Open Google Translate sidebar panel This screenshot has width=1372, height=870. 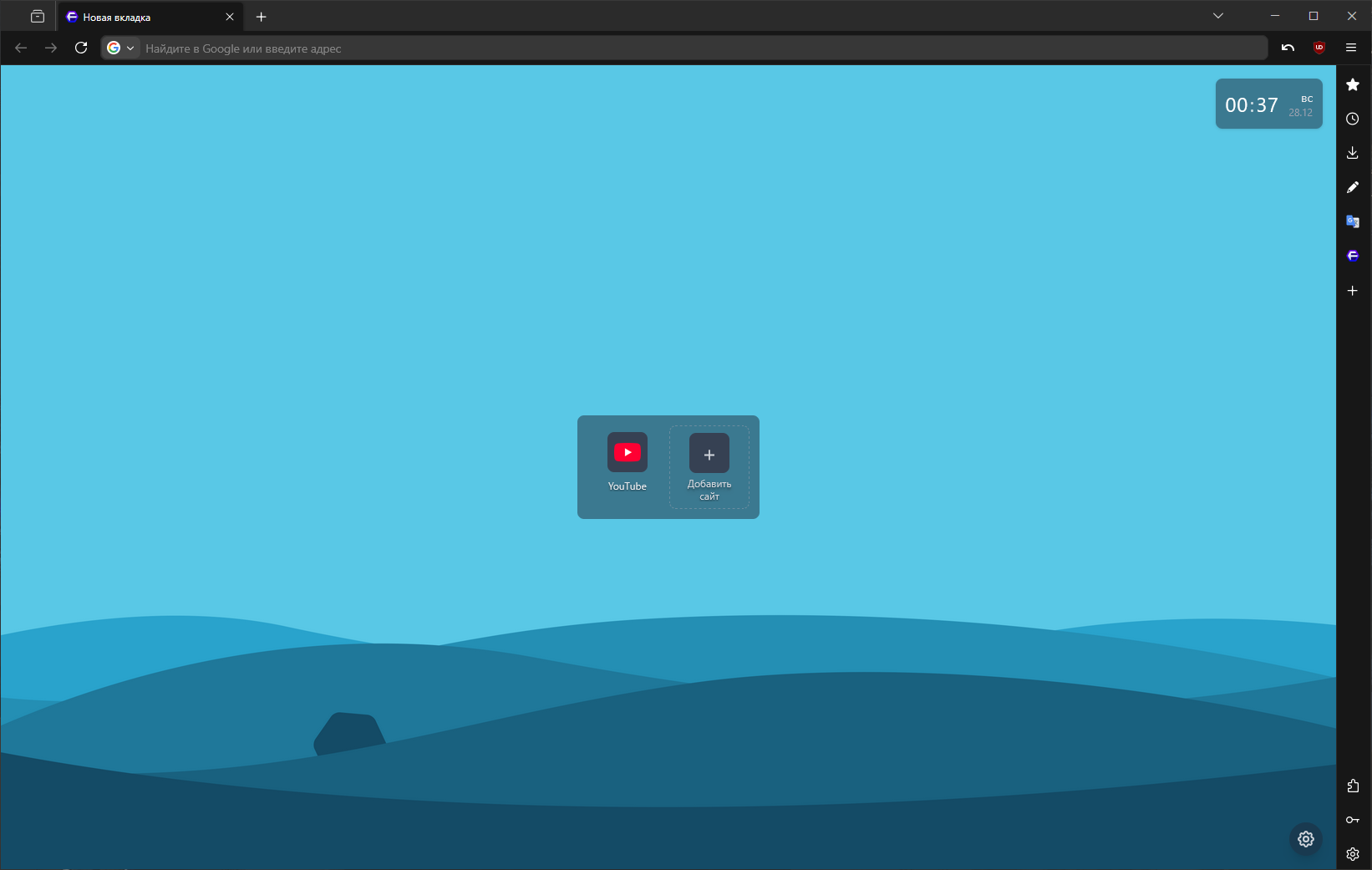pos(1353,221)
